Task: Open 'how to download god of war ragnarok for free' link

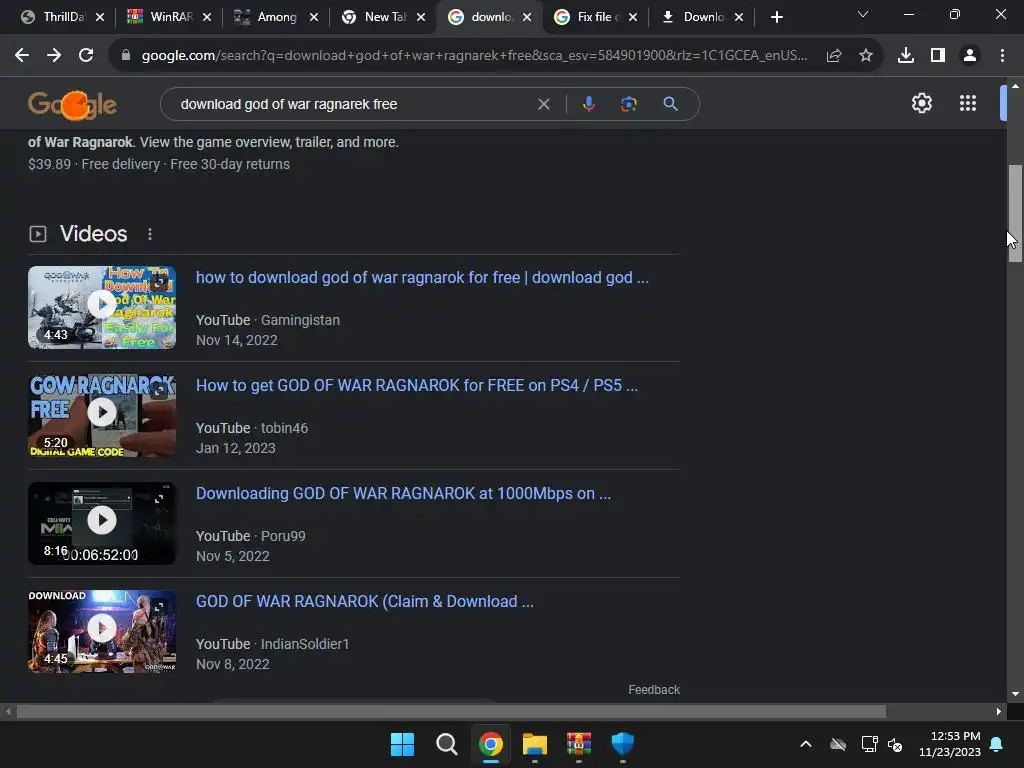Action: 422,278
